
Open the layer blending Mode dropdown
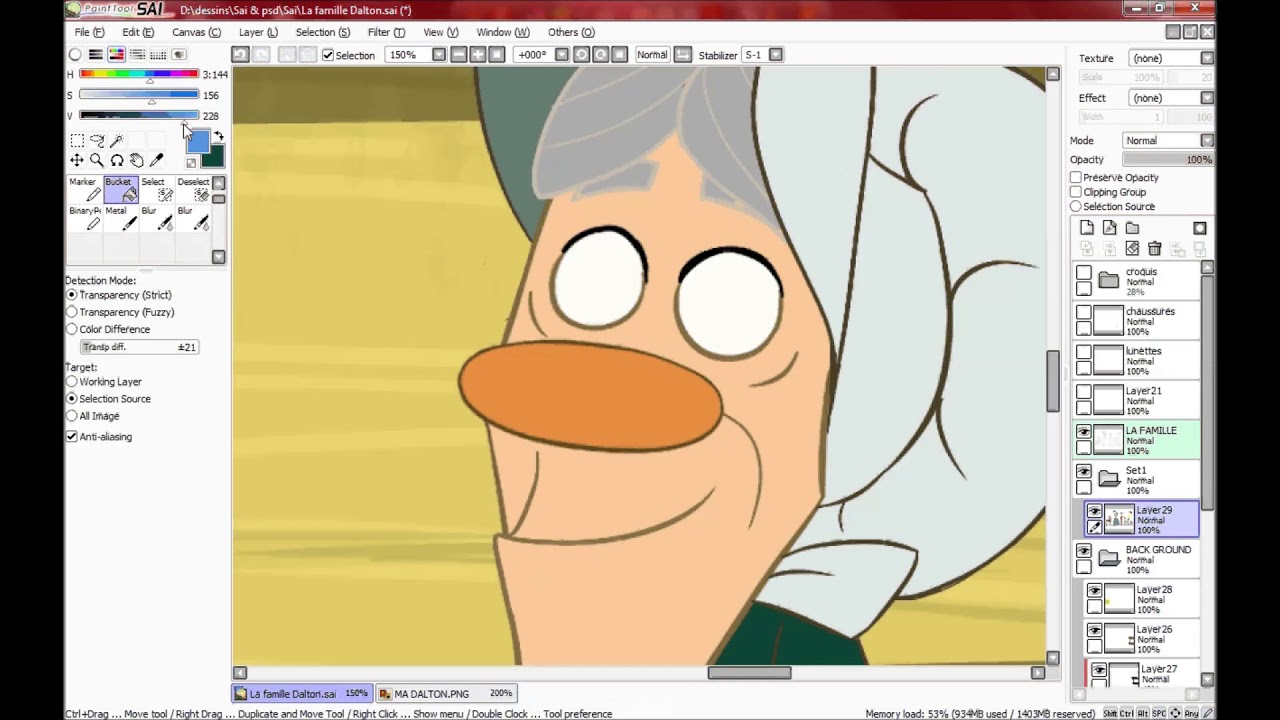(x=1207, y=141)
